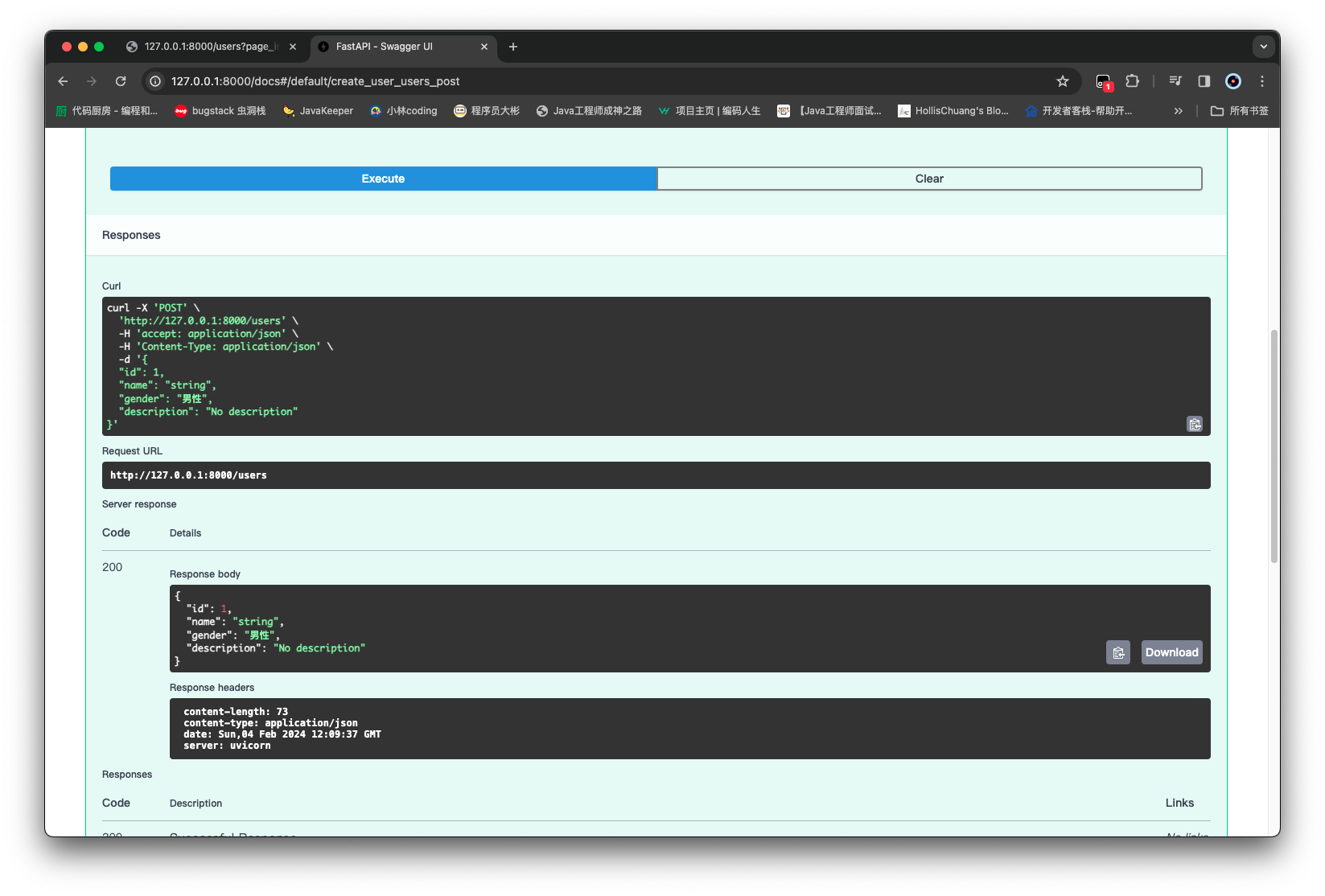Viewport: 1325px width, 896px height.
Task: Toggle the browser side panel
Action: point(1204,81)
